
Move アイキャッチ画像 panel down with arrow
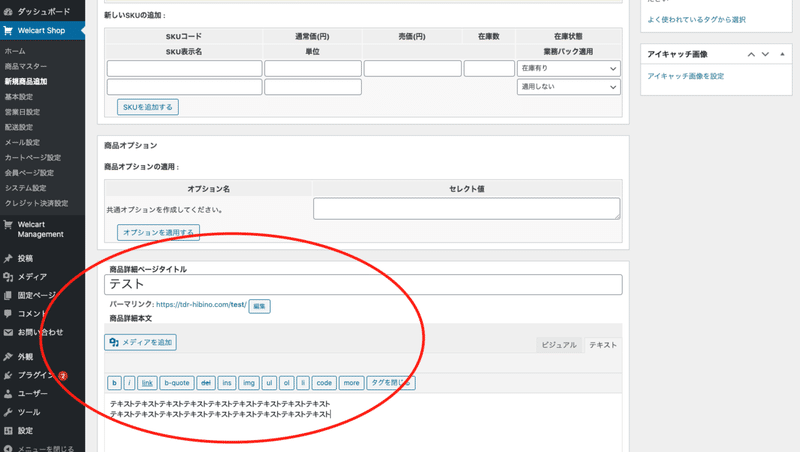765,54
